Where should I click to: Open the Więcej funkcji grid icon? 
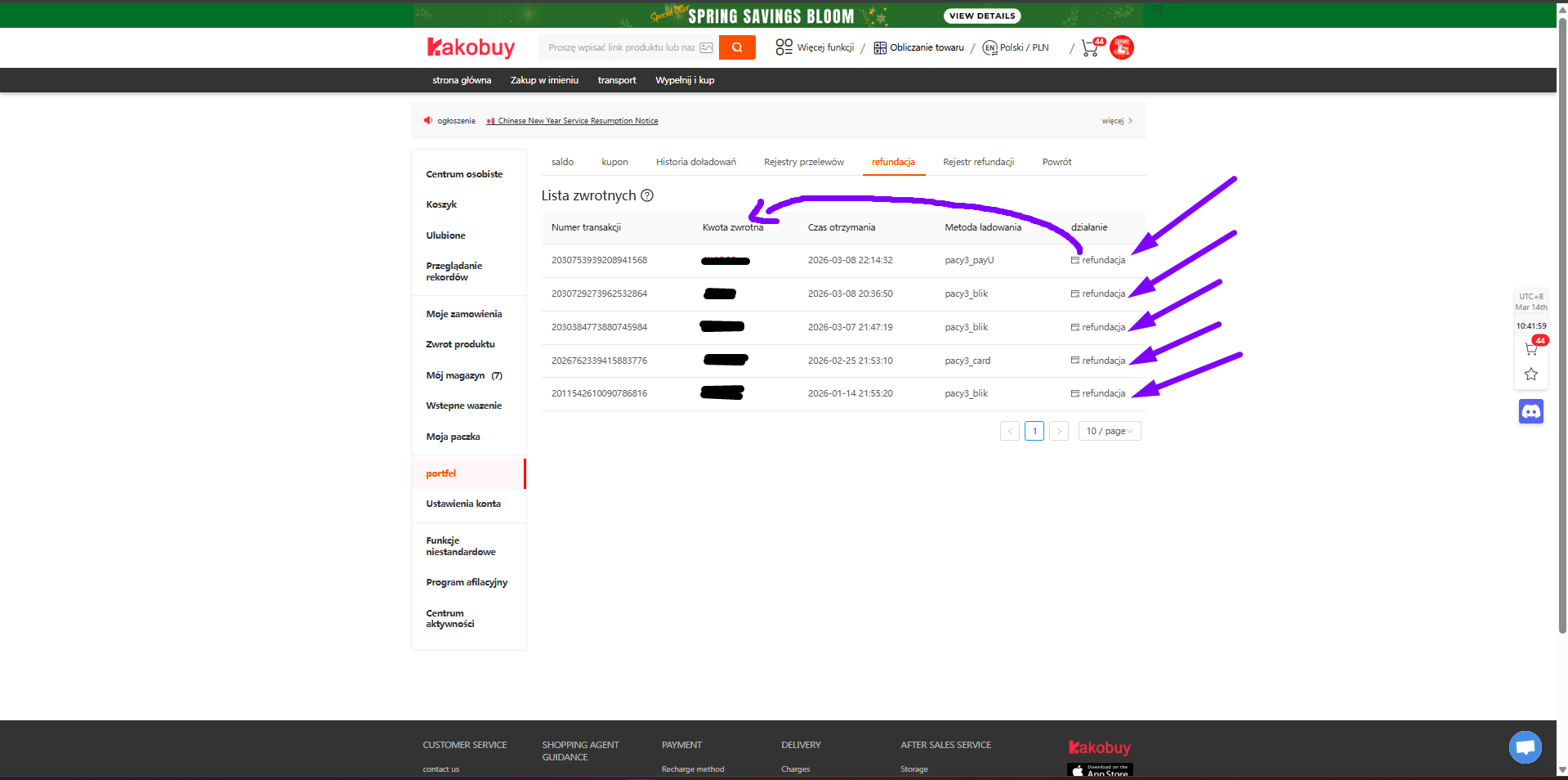pos(784,47)
